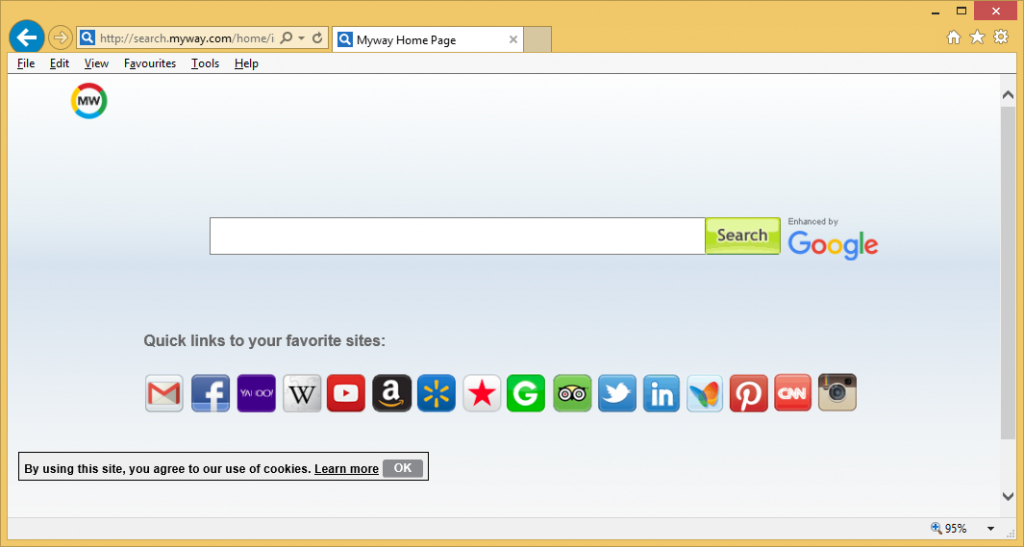Open the Instagram camera icon
This screenshot has height=547, width=1024.
(x=837, y=392)
